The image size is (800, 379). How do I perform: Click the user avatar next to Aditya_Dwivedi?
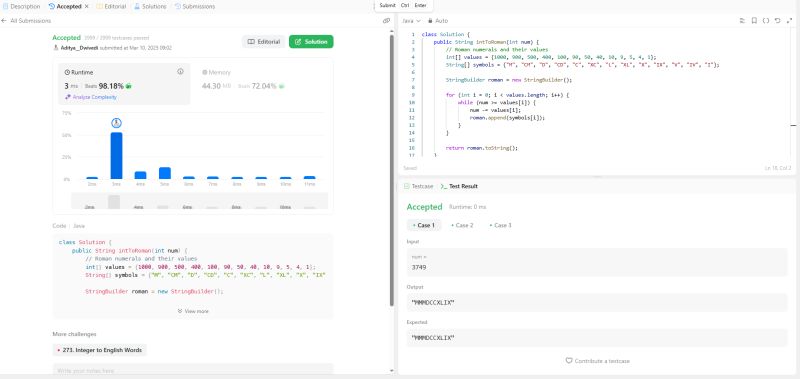(x=56, y=48)
